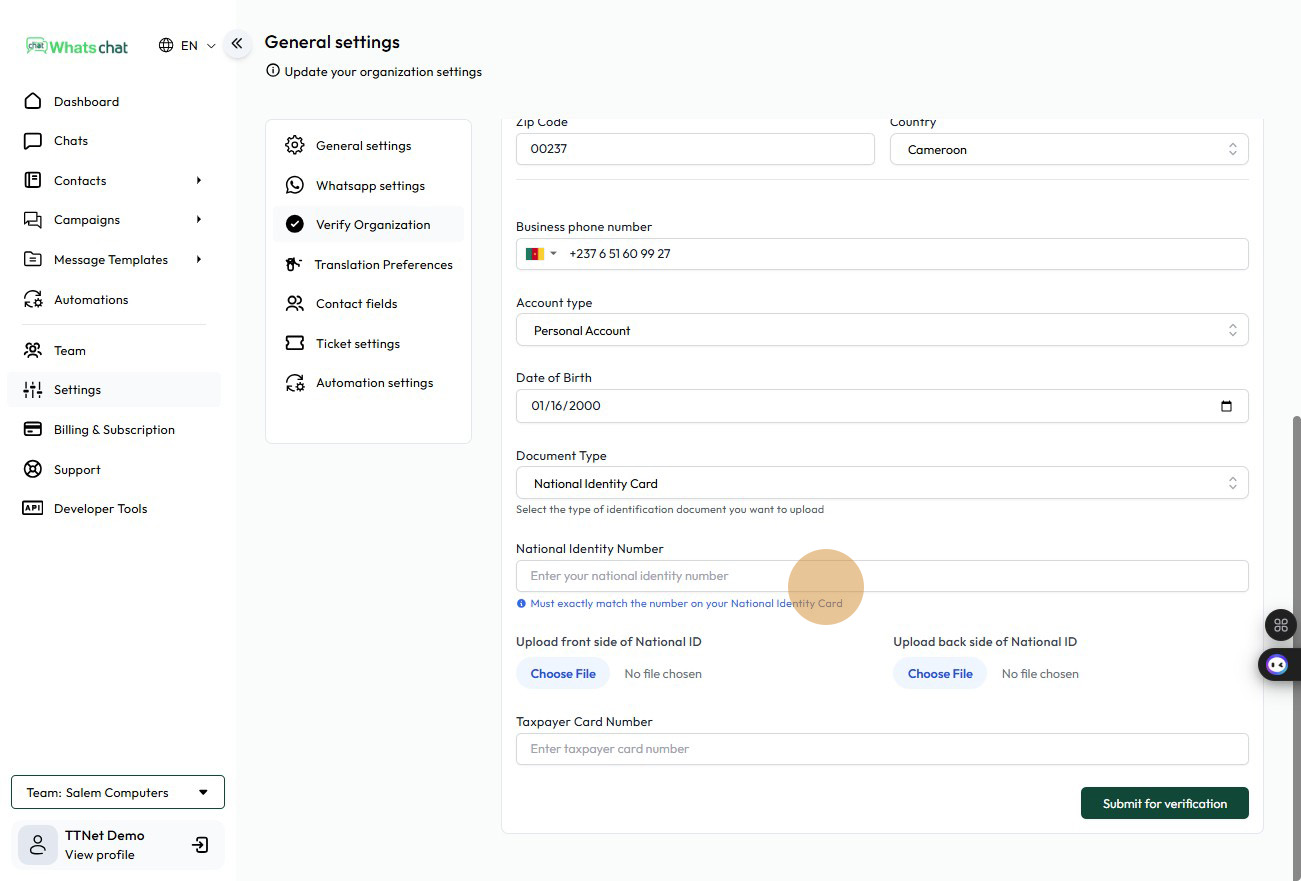The image size is (1301, 881).
Task: Click the National Identity Number field
Action: (x=881, y=576)
